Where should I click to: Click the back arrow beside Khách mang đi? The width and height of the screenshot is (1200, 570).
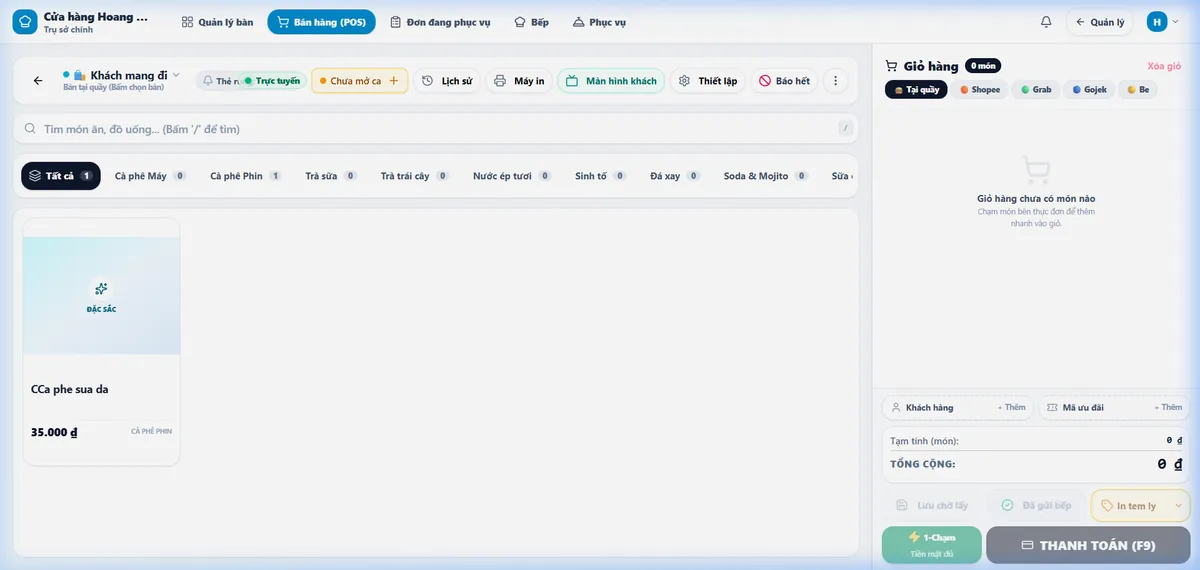[x=38, y=81]
